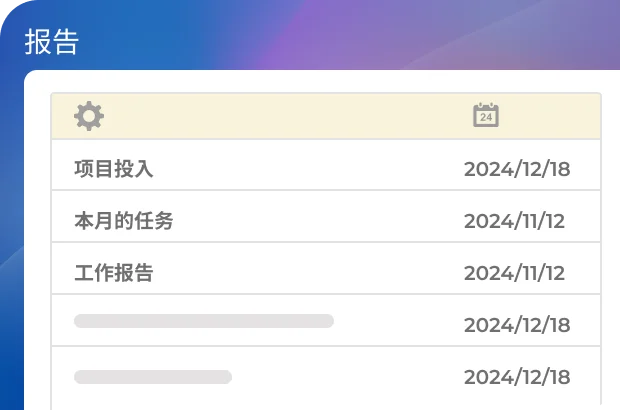The image size is (620, 410).
Task: Select blank space in the 项目投入 row
Action: (308, 165)
